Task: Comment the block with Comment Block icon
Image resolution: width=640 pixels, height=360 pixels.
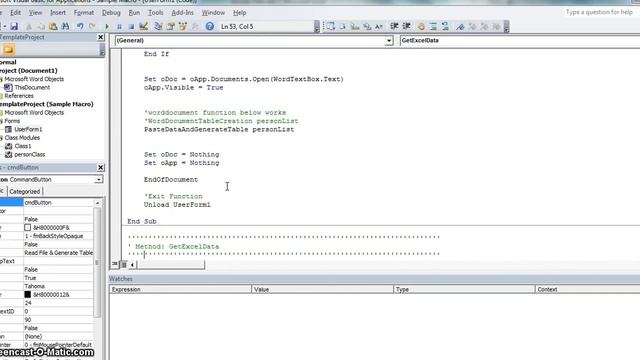Action: [x=433, y=27]
